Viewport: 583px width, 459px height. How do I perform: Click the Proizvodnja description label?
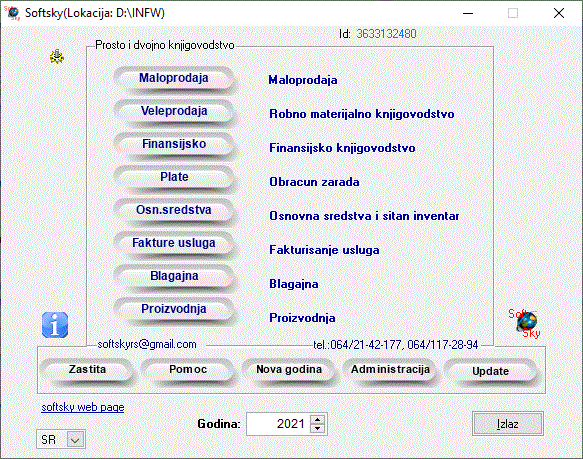(x=302, y=318)
